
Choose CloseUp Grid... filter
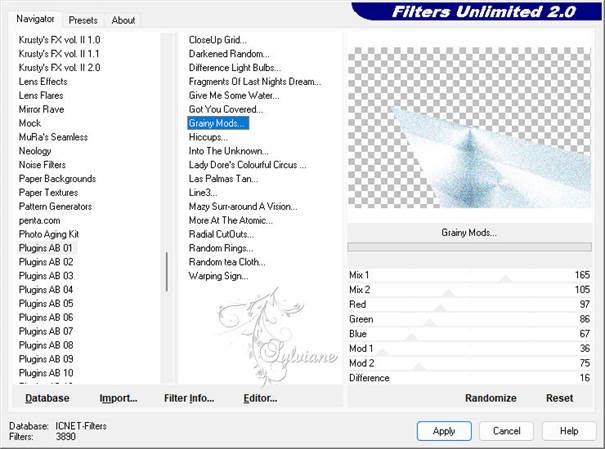[x=218, y=40]
